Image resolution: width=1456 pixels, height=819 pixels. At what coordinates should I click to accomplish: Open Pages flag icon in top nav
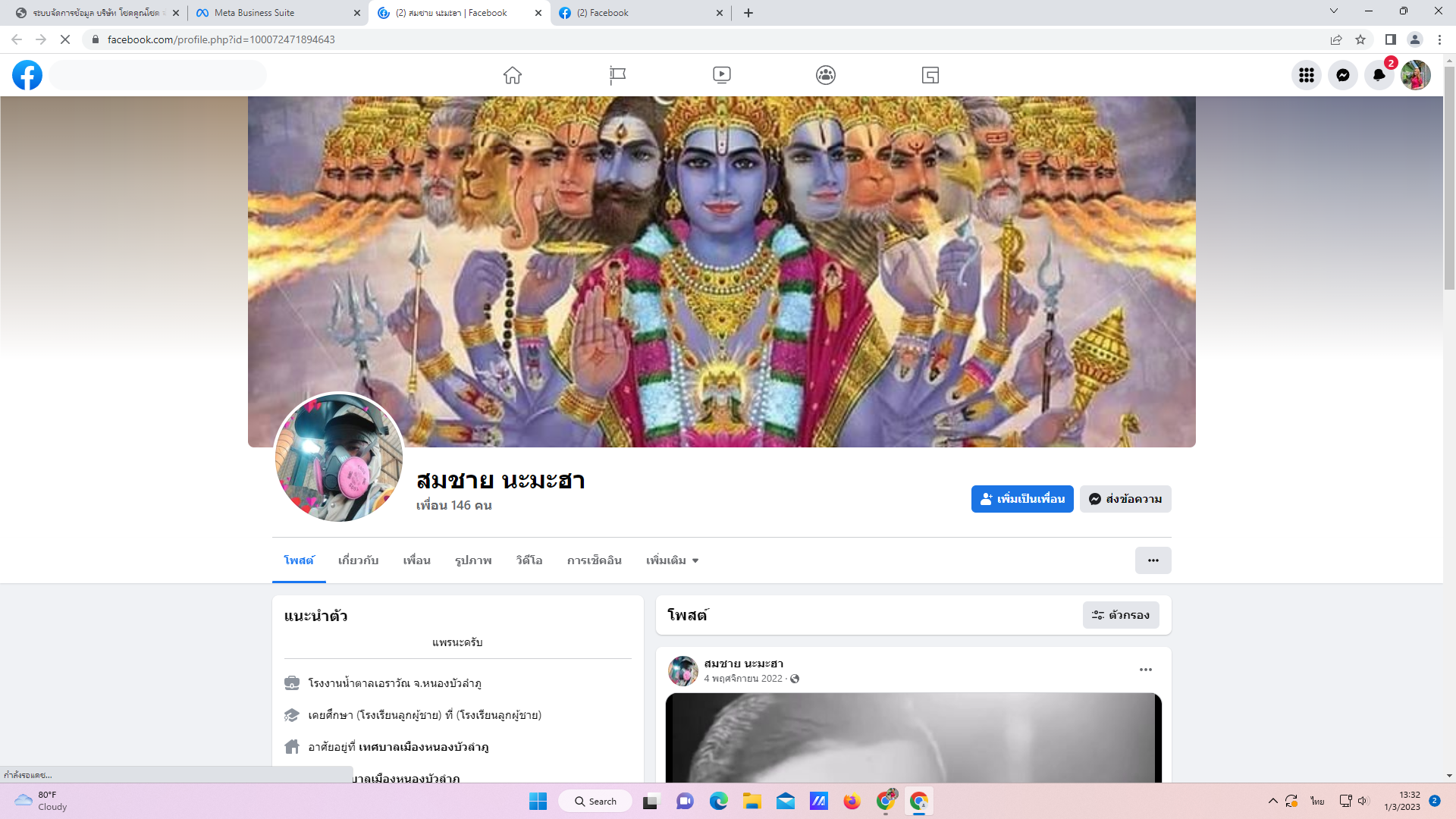pos(617,75)
